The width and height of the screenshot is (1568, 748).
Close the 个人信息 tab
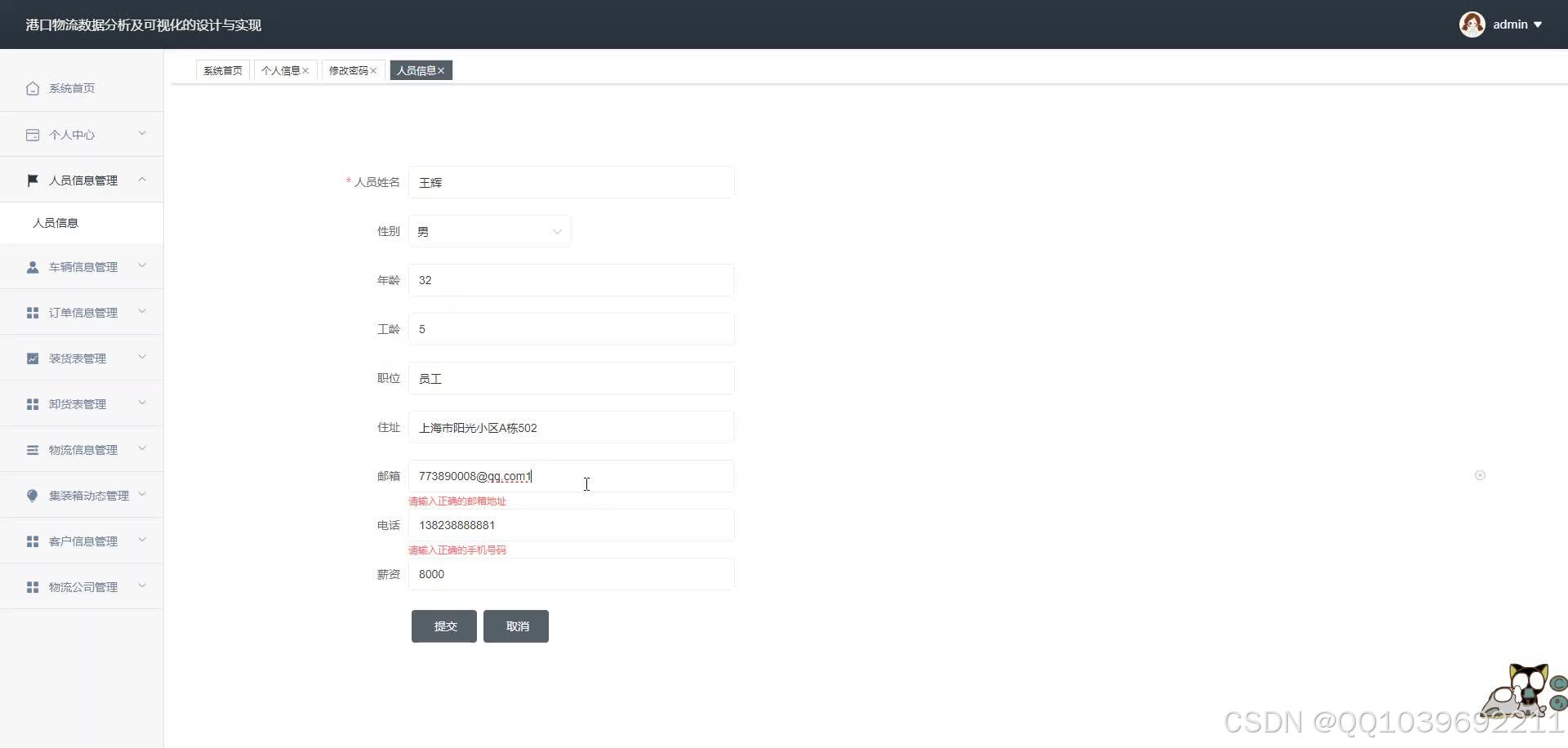point(305,71)
